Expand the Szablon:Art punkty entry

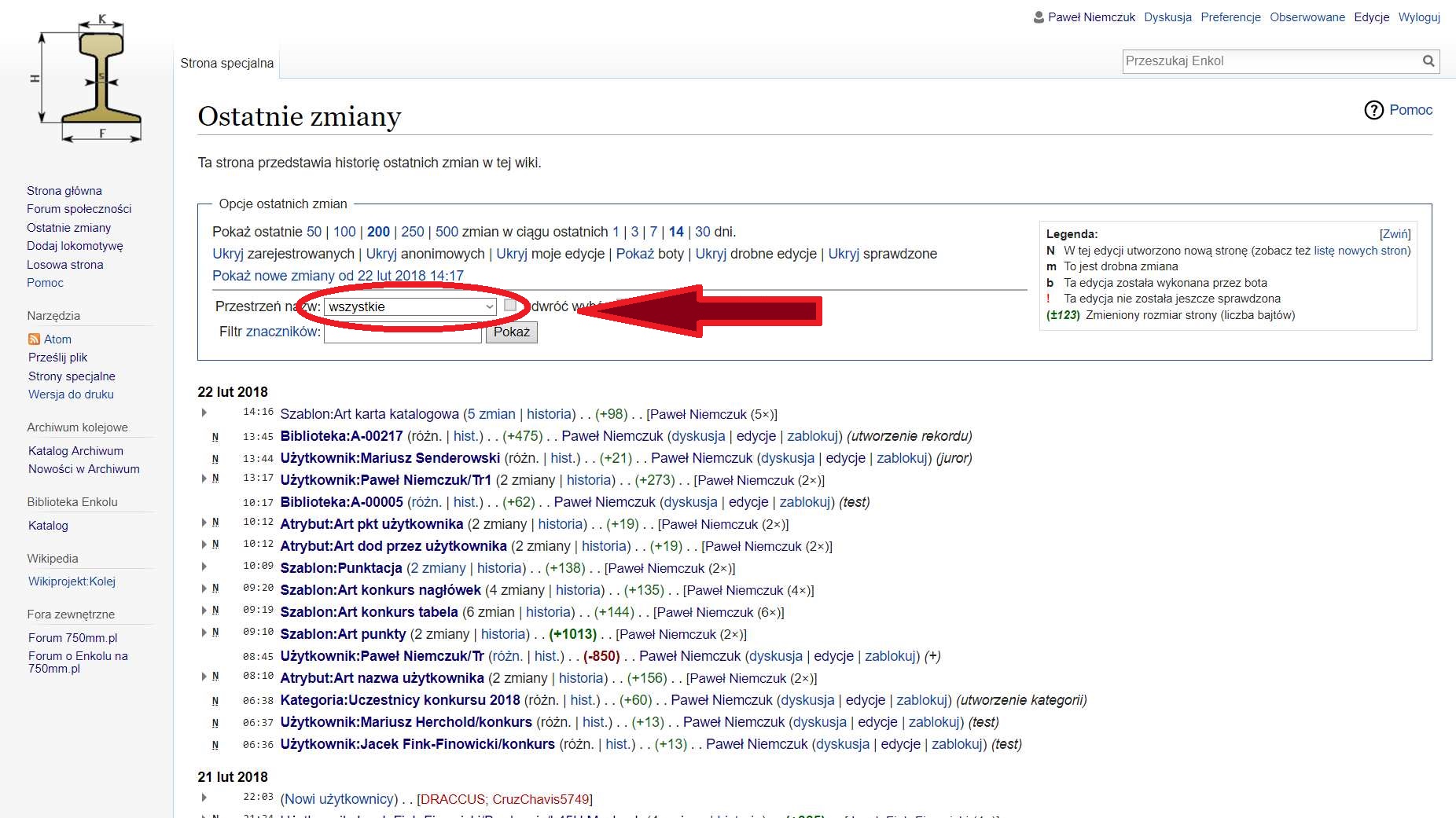pyautogui.click(x=204, y=633)
